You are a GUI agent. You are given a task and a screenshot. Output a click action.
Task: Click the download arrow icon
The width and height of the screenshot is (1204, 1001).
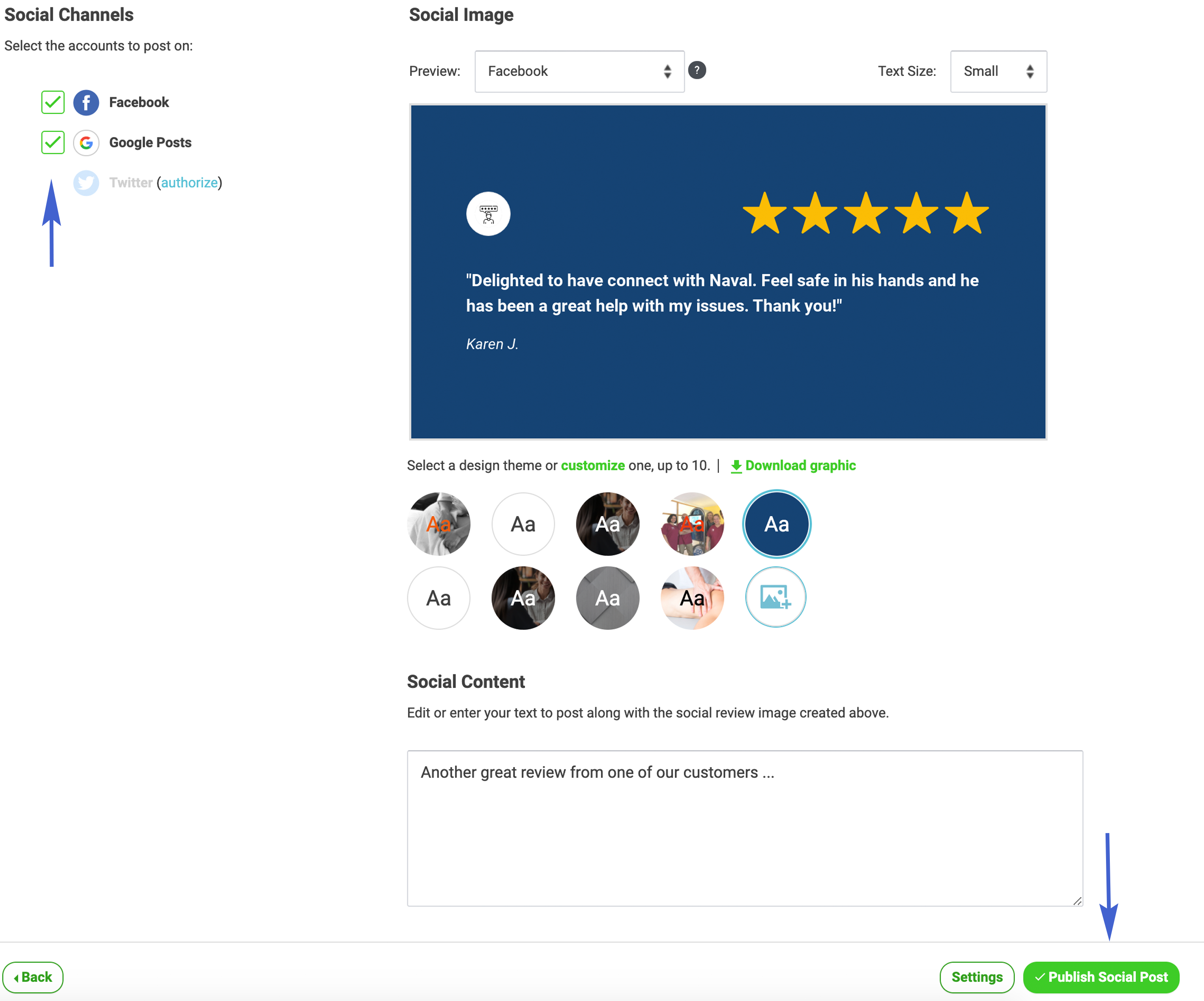pos(736,466)
